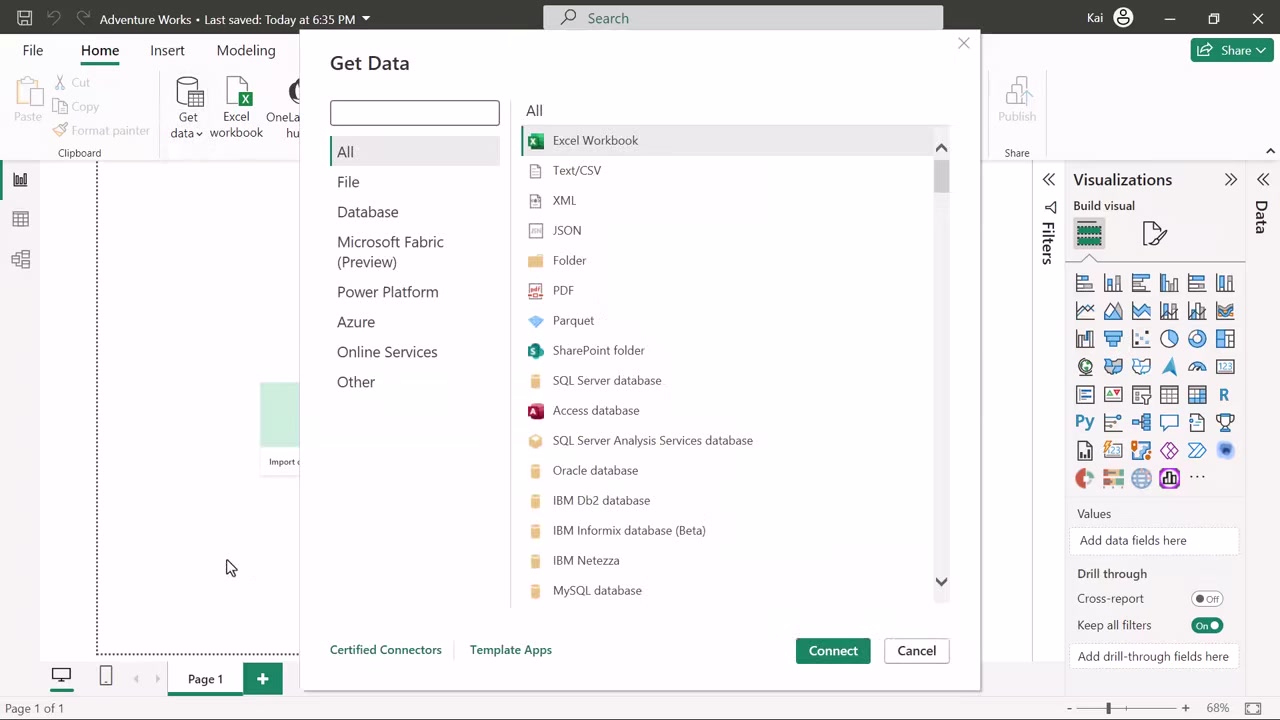Open the Format visual pane icon
Viewport: 1280px width, 720px height.
click(1155, 234)
